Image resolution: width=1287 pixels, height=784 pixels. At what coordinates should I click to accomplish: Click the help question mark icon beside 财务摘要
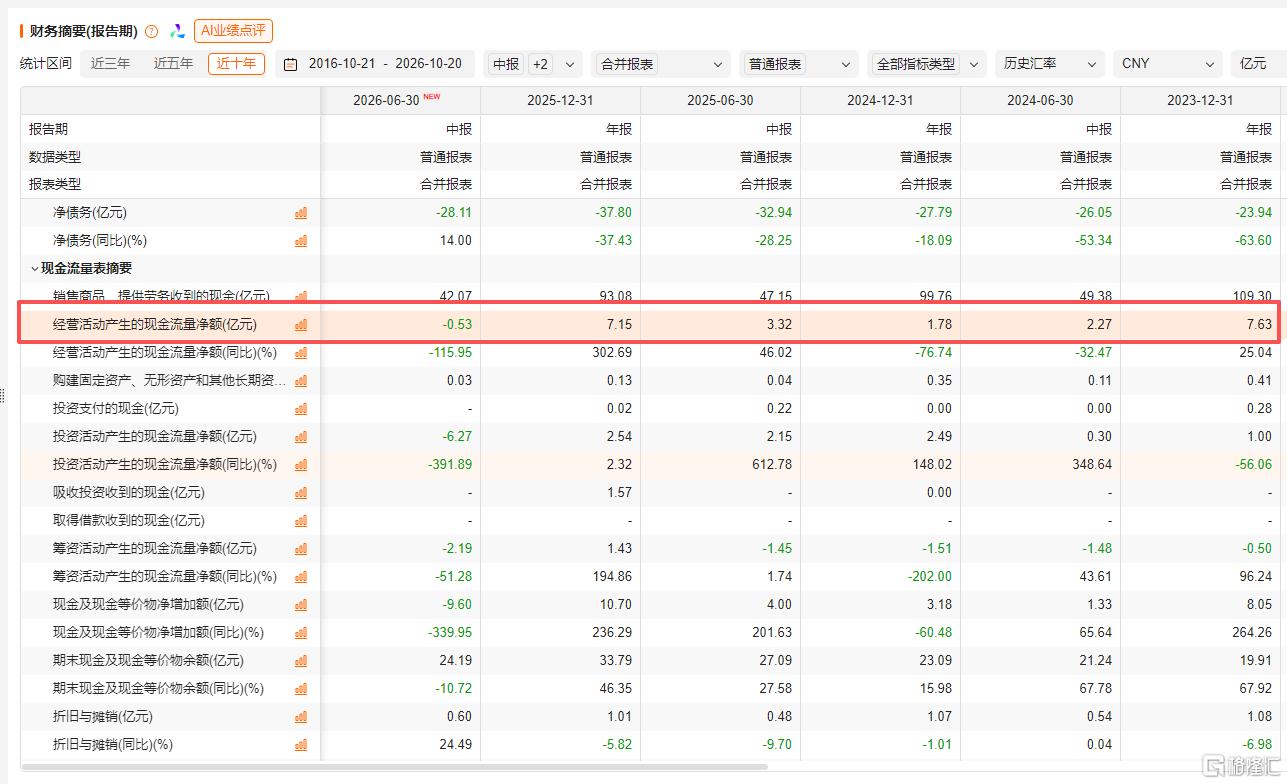[151, 32]
